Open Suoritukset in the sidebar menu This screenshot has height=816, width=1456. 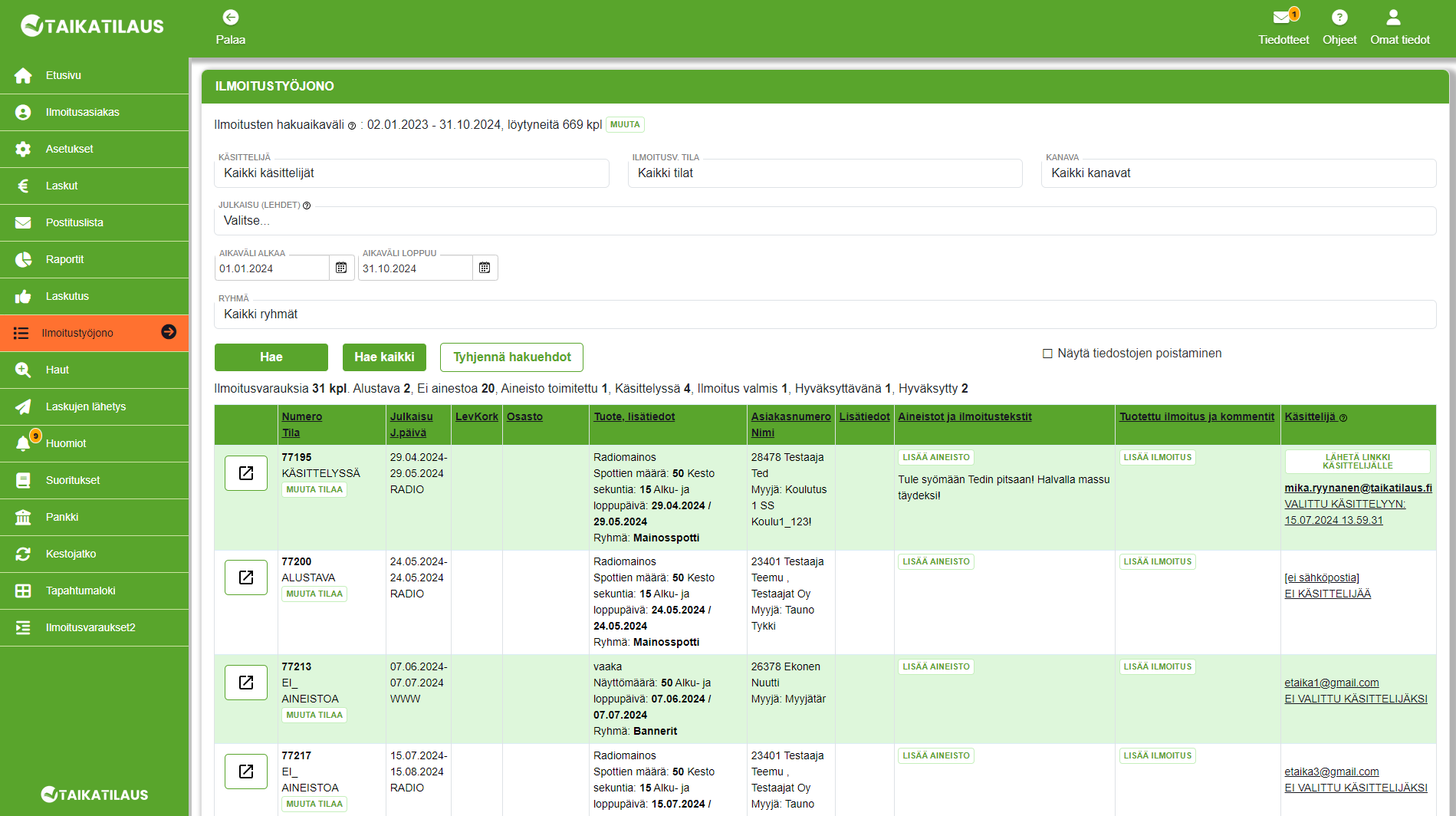(94, 480)
